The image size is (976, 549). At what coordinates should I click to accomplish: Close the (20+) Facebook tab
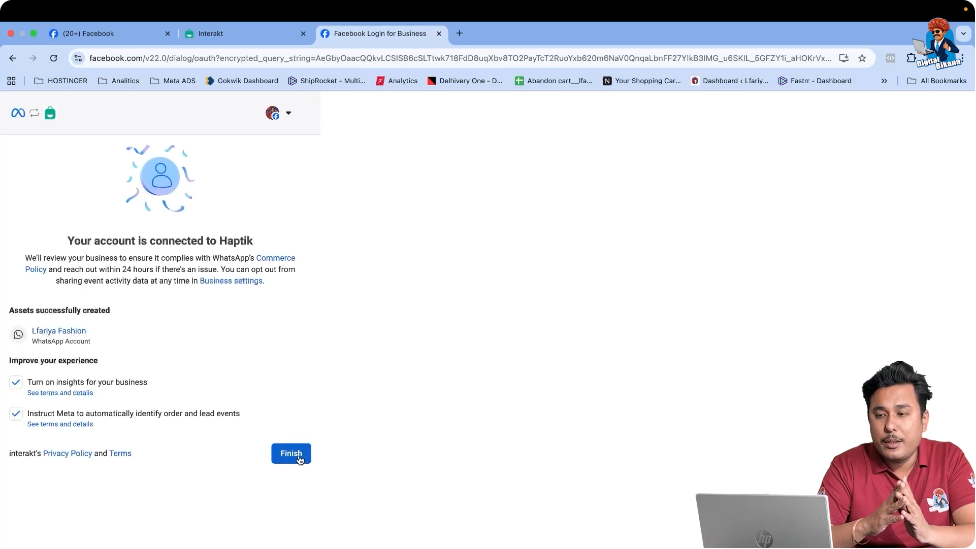(x=167, y=34)
